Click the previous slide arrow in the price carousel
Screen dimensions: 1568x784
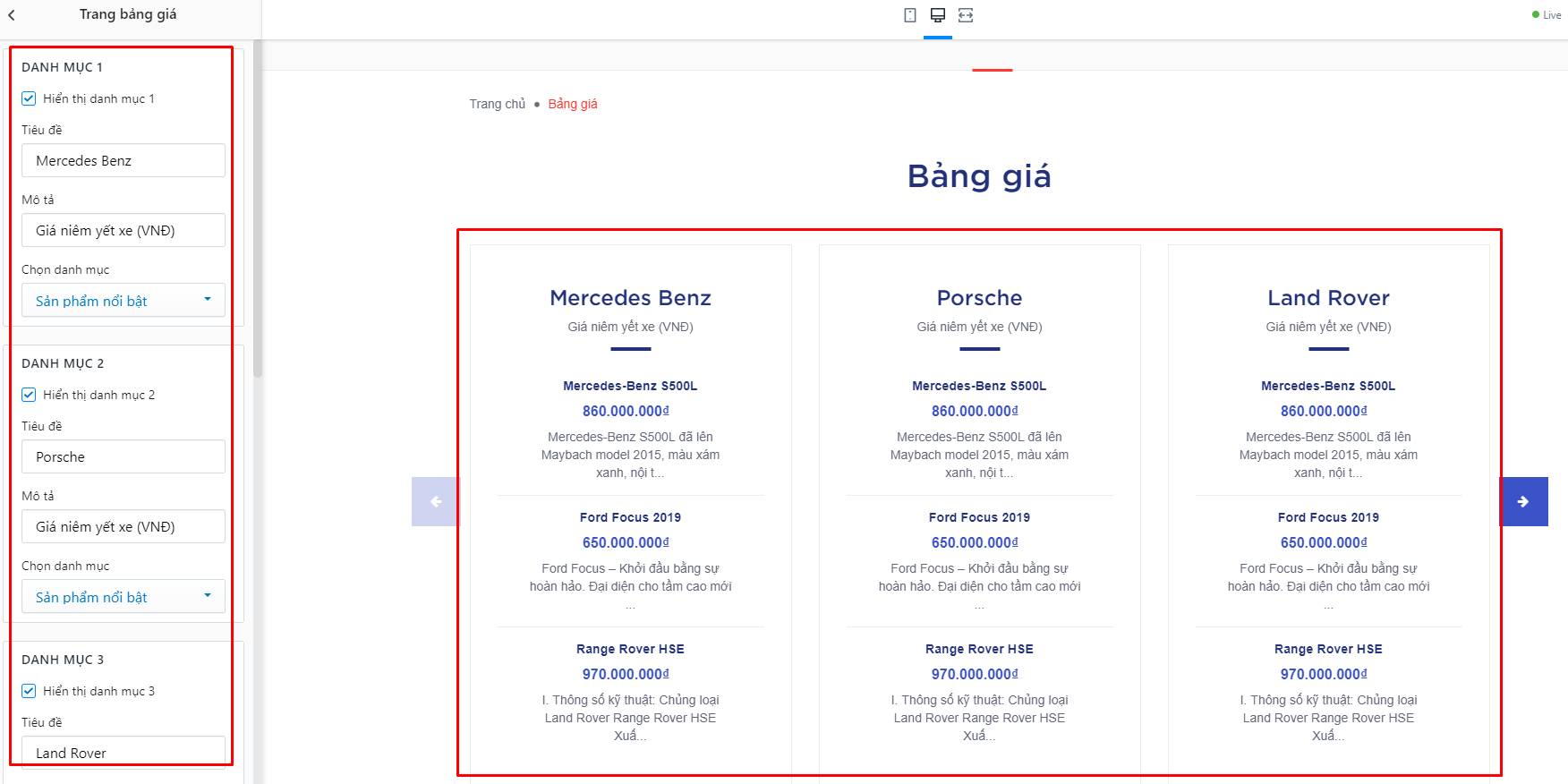pyautogui.click(x=435, y=501)
